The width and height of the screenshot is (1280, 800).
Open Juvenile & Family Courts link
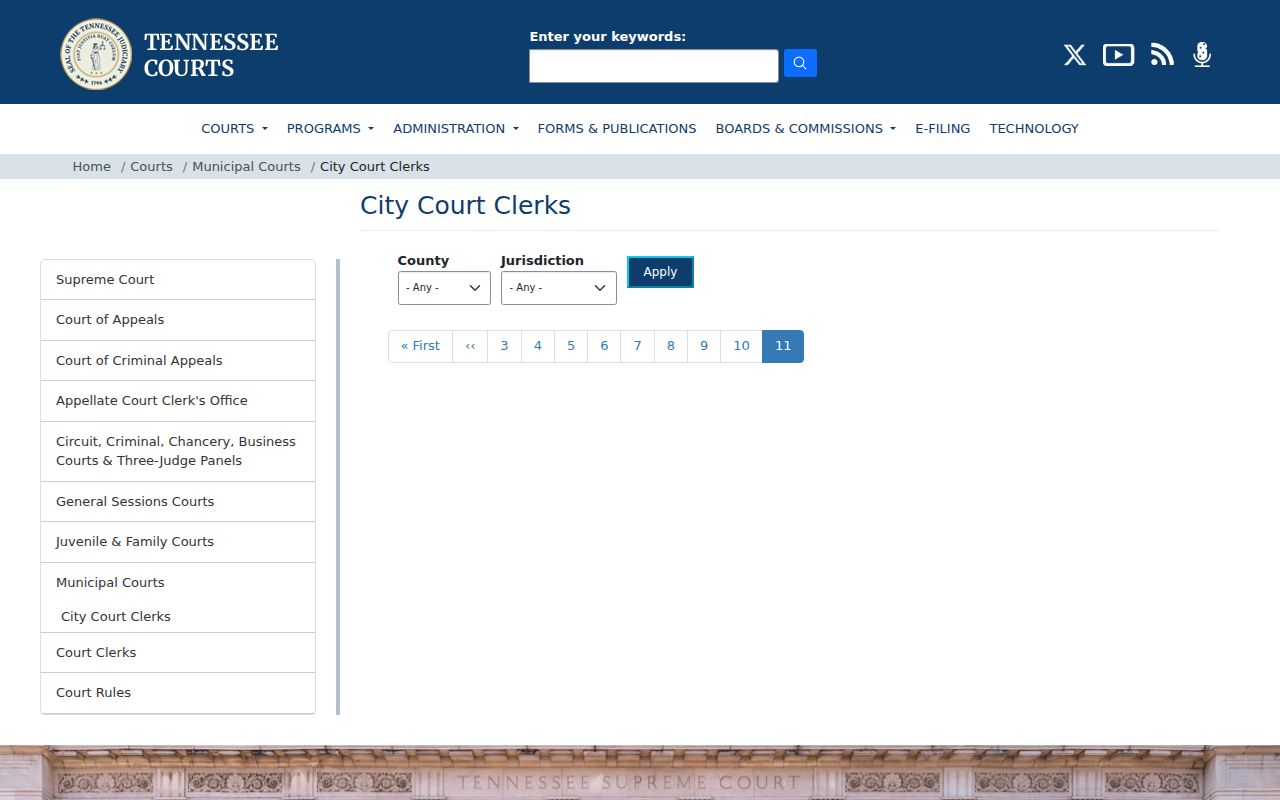pos(178,542)
